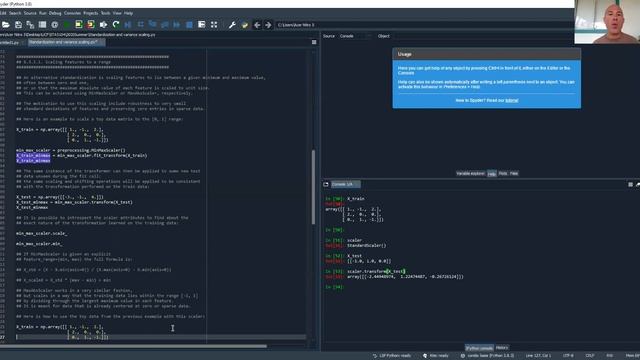Screen dimensions: 640x360
Task: Follow the tutorial link in Usage box
Action: click(x=512, y=100)
